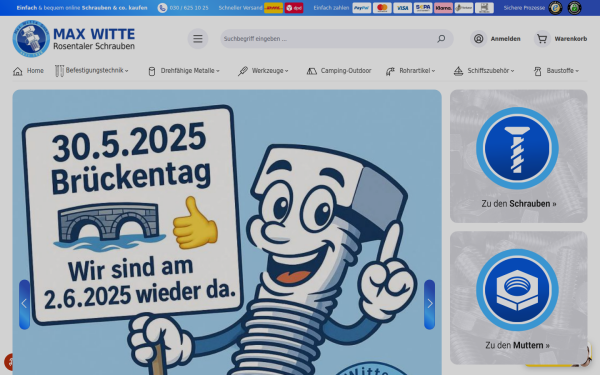The height and width of the screenshot is (375, 600).
Task: Click the Sichere Prozesse text
Action: 524,8
